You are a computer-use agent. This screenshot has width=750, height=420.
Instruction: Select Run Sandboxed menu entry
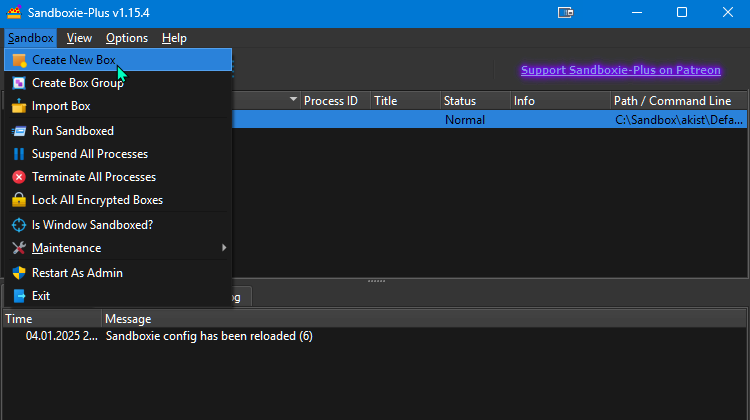118,131
